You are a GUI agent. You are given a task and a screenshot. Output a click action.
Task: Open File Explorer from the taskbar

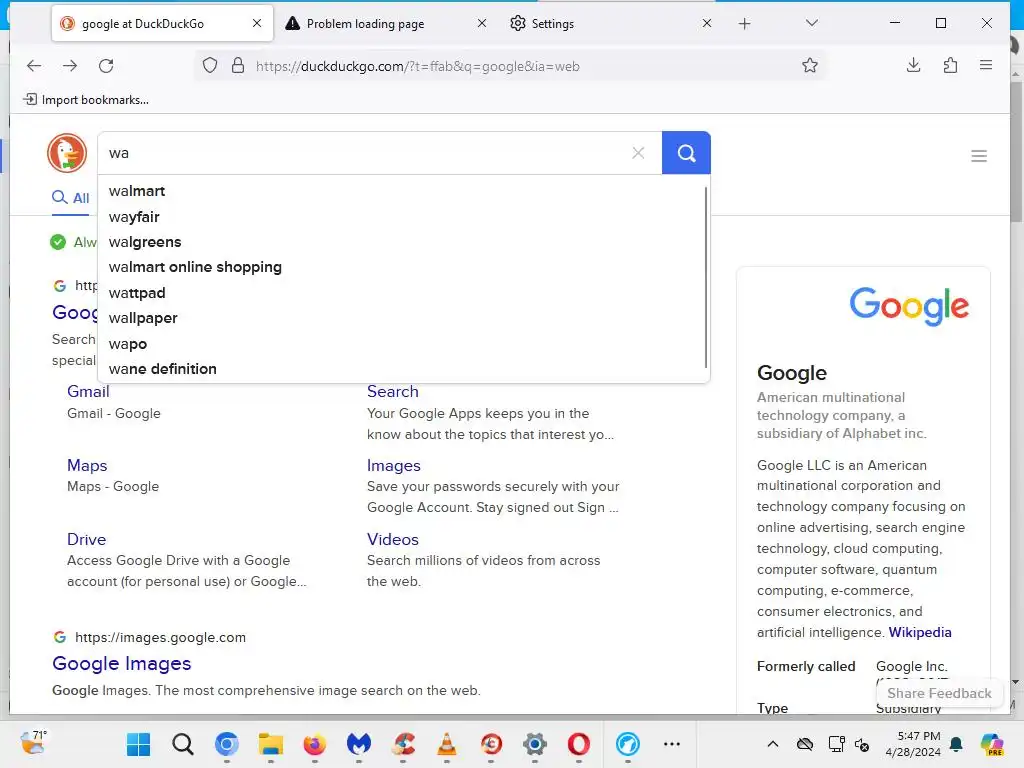pos(270,744)
